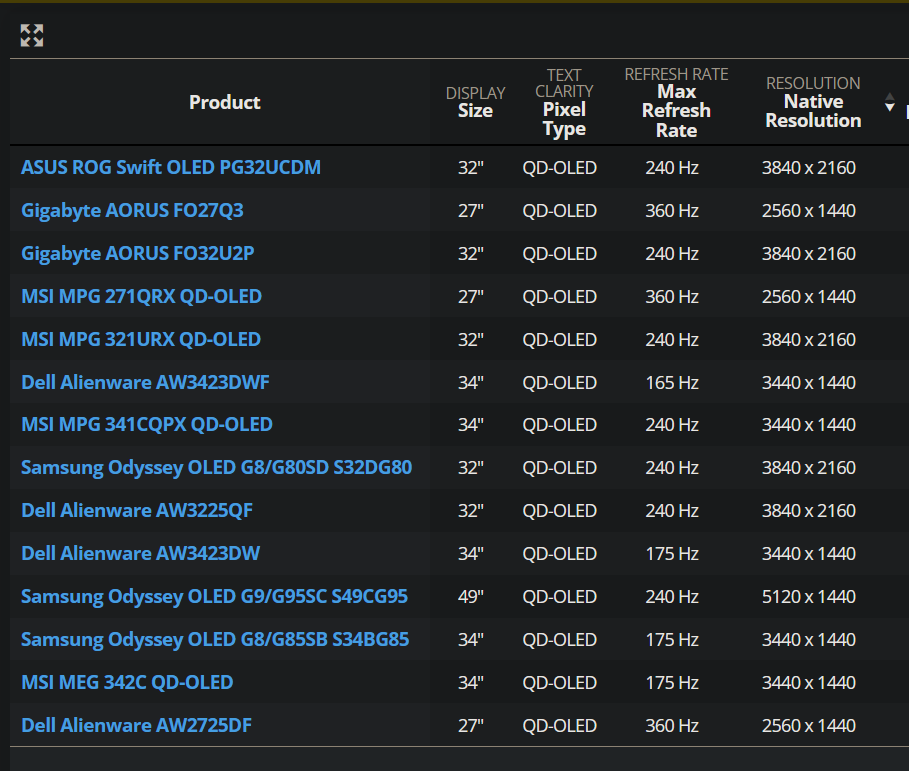Viewport: 909px width, 771px height.
Task: Select MSI MPG 341CQPX QD-OLED link
Action: tap(147, 425)
